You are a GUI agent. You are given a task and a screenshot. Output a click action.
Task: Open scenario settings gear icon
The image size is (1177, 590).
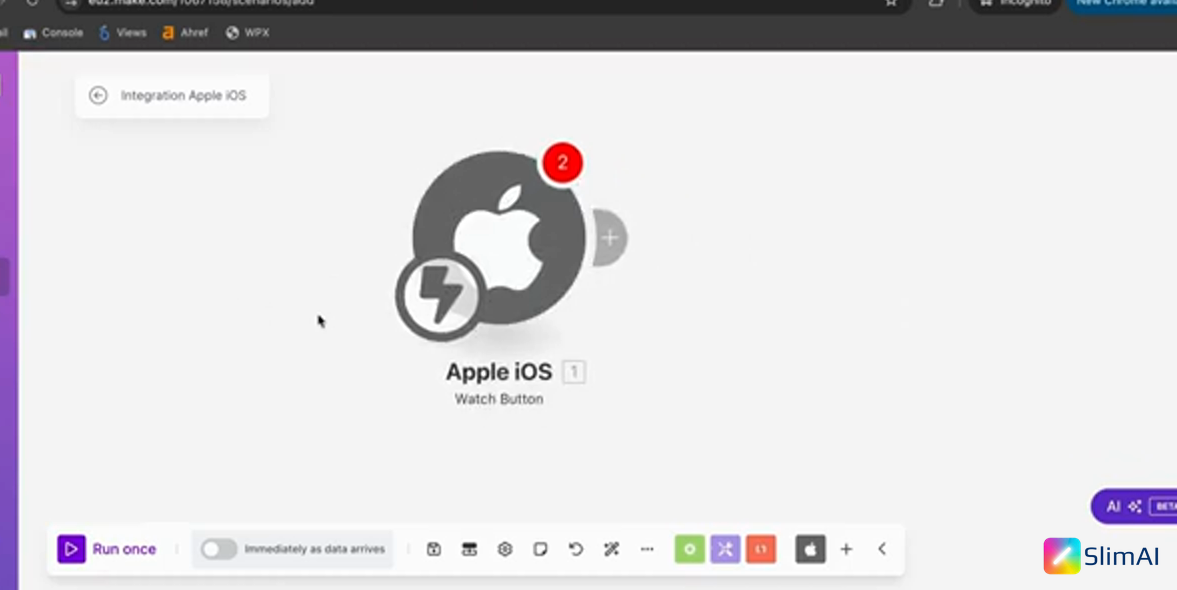coord(504,549)
